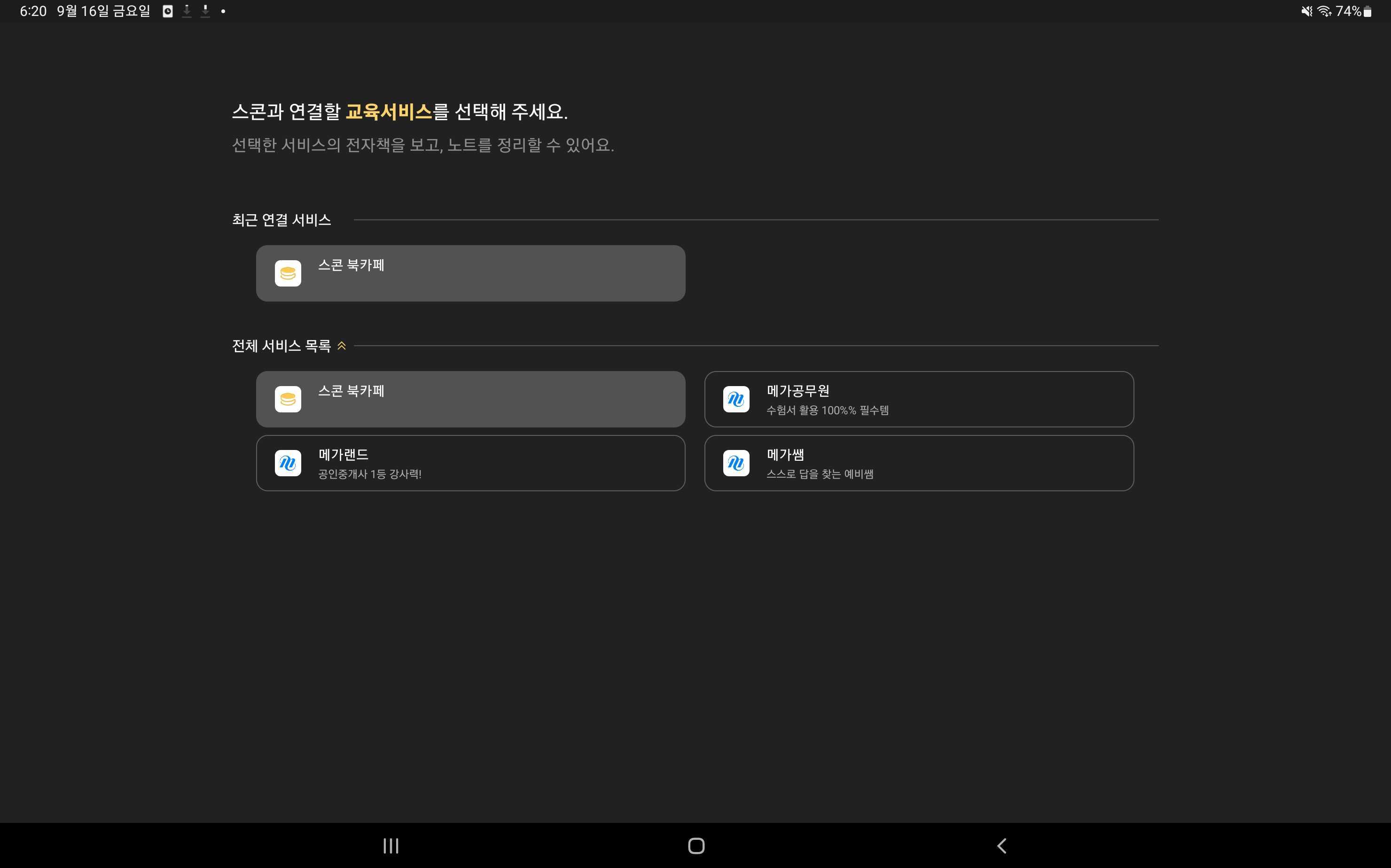The height and width of the screenshot is (868, 1391).
Task: Tap the 스콘 북카페 icon in the full list
Action: (288, 399)
